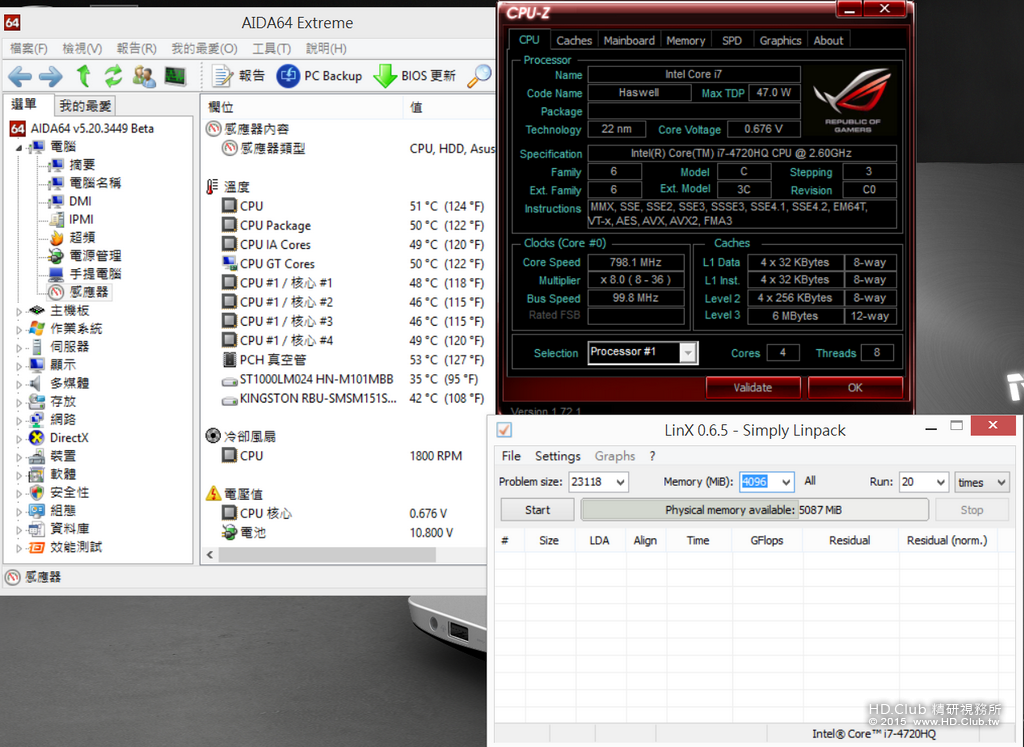Open the 工具(T) menu in AIDA64
The height and width of the screenshot is (747, 1024).
[x=272, y=48]
